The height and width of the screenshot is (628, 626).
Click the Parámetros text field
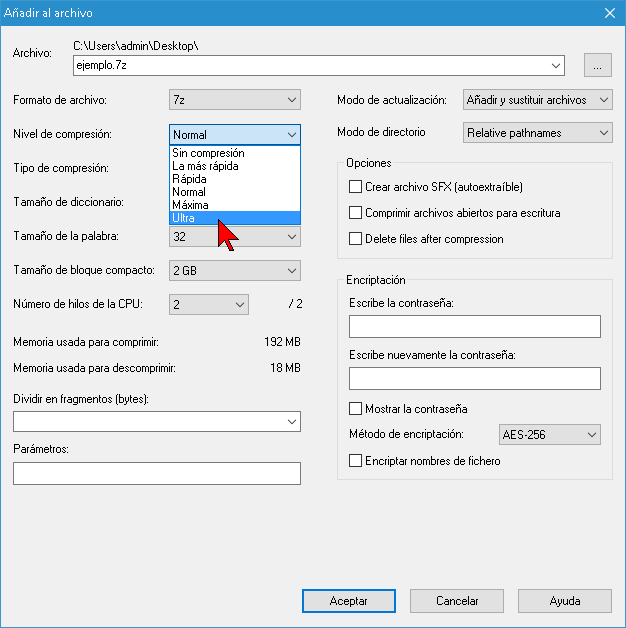157,473
